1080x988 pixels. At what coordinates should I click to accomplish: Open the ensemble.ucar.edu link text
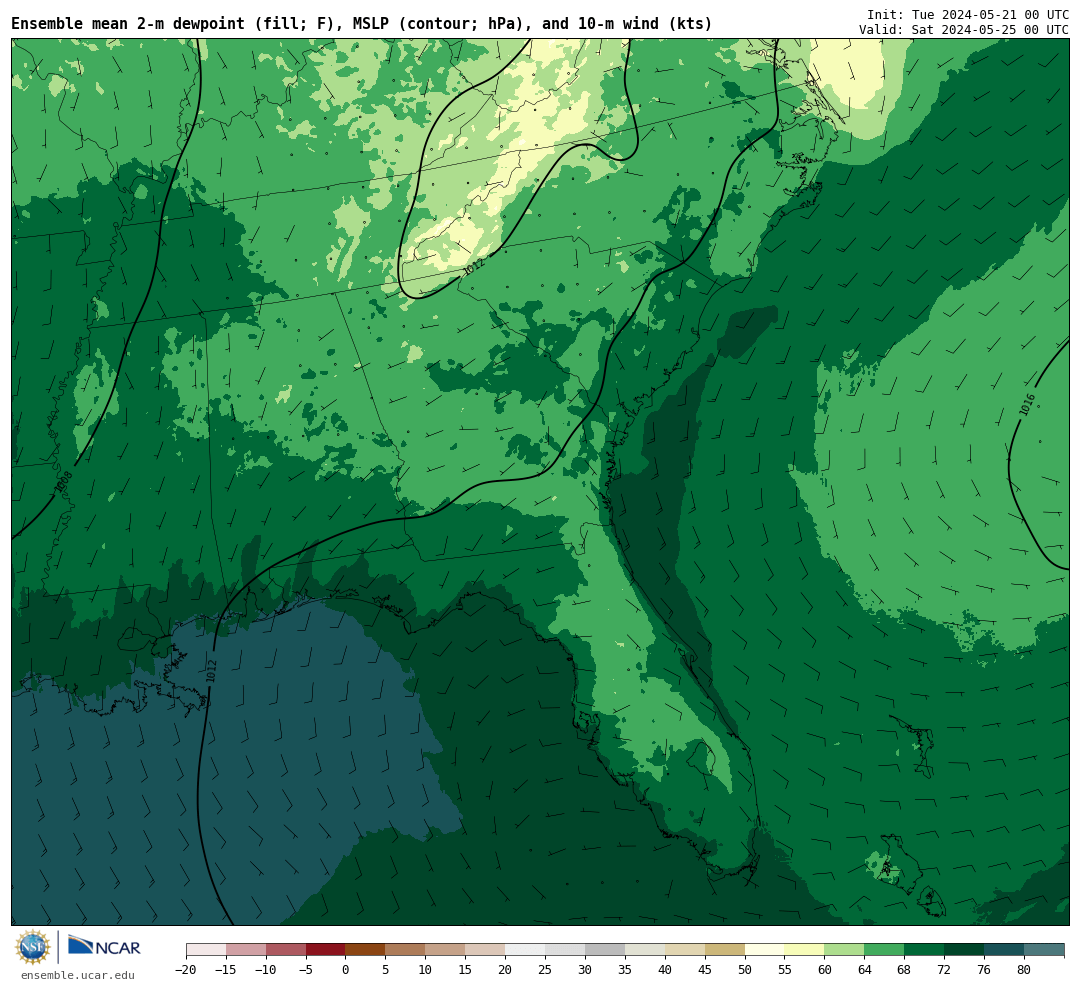(x=78, y=975)
